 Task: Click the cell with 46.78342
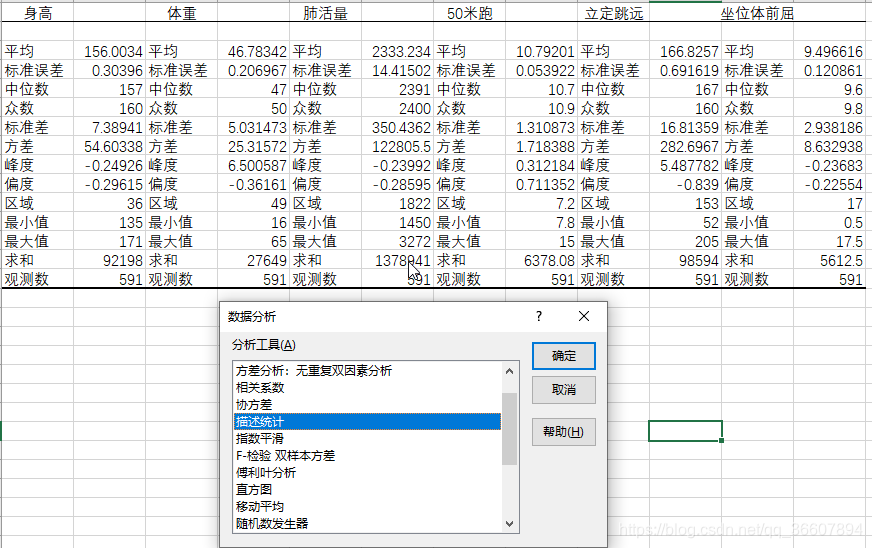[x=254, y=51]
